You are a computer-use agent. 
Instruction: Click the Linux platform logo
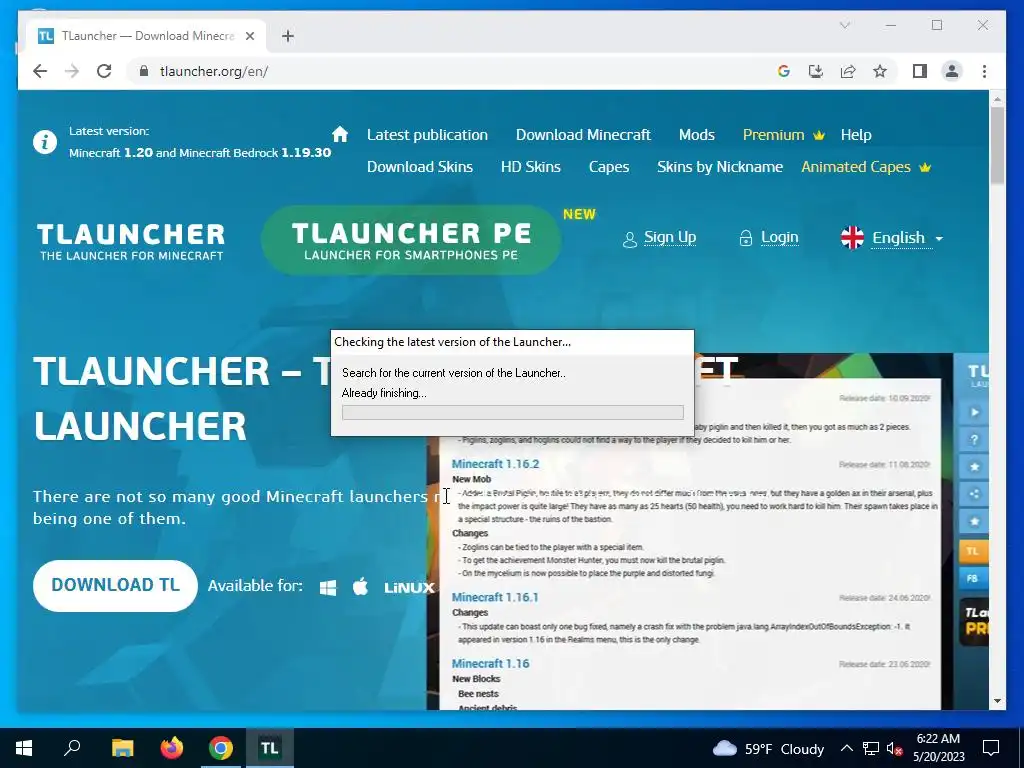(409, 588)
